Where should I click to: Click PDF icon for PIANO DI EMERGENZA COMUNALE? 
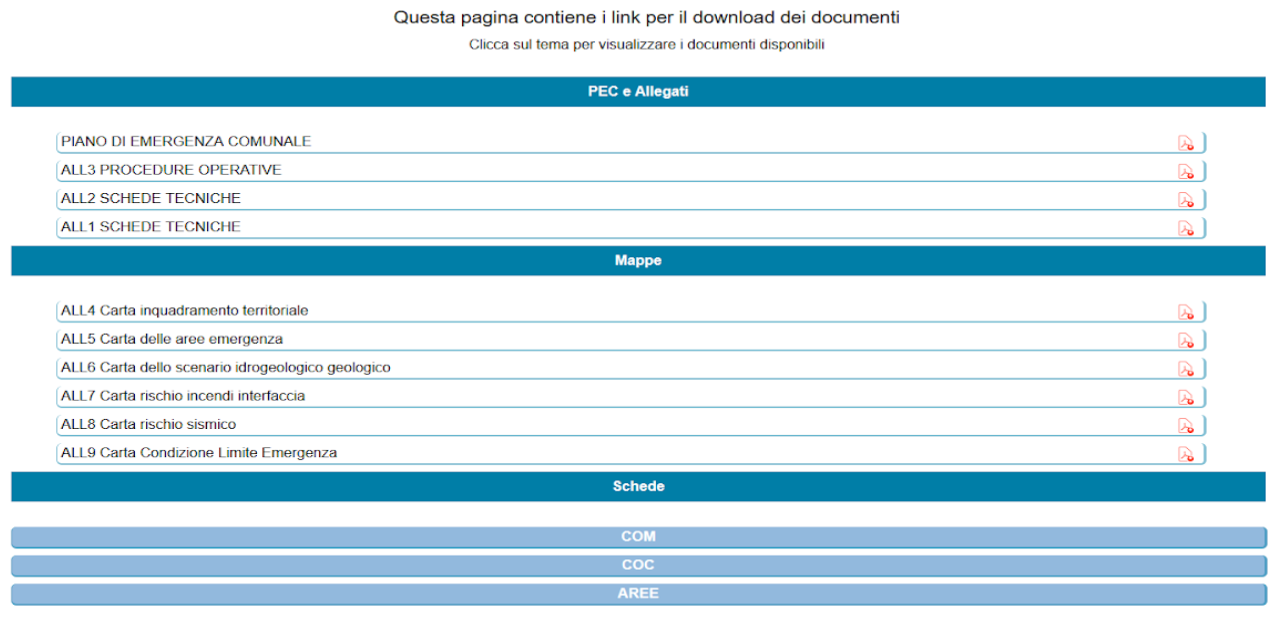pos(1186,143)
